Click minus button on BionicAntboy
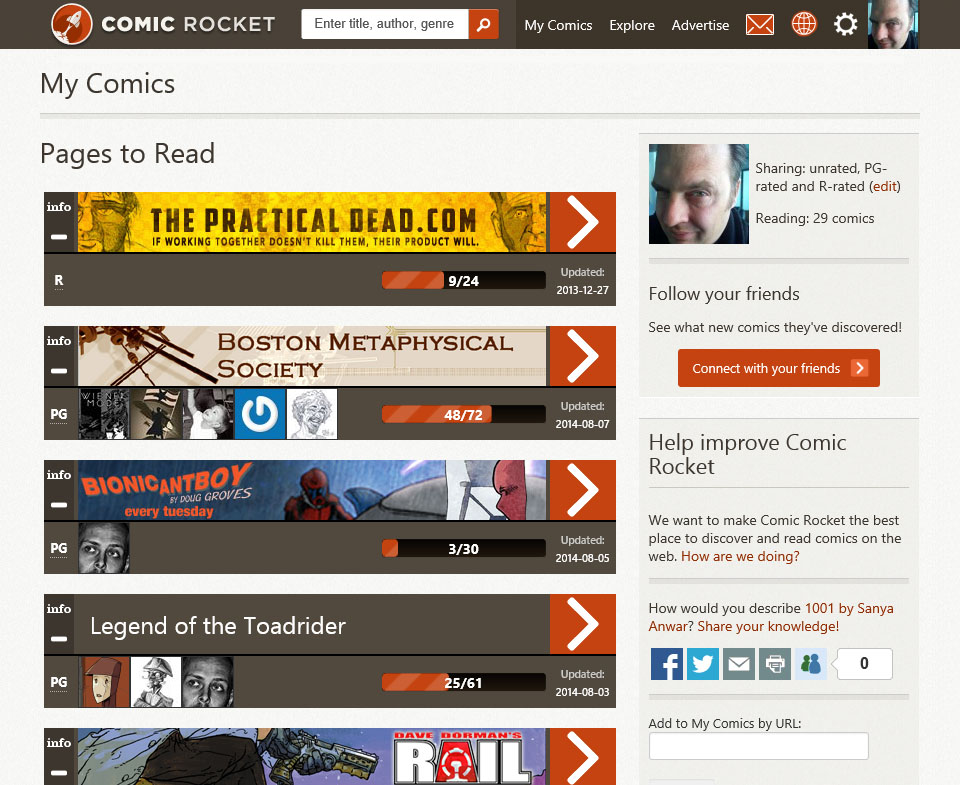The height and width of the screenshot is (785, 960). [59, 505]
